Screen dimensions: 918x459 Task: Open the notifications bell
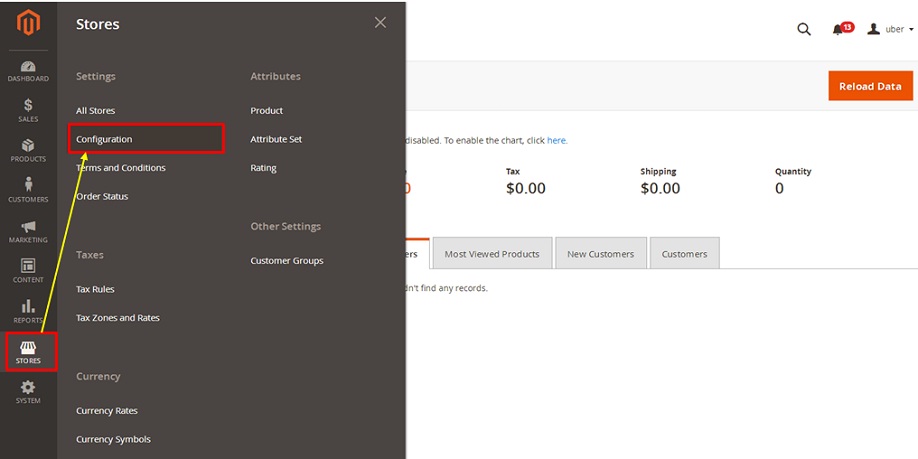842,29
